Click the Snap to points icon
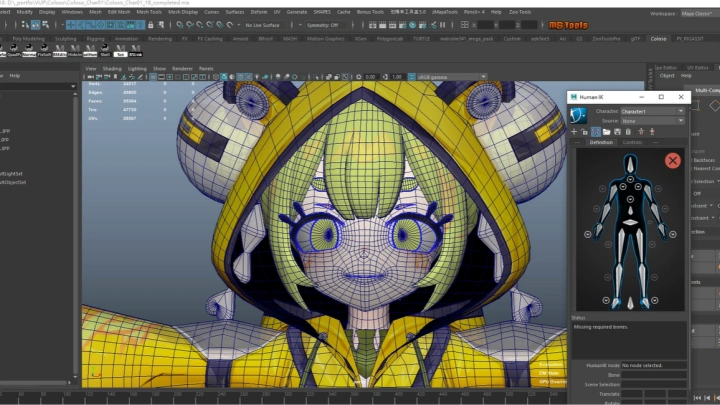720x405 pixels. [199, 25]
